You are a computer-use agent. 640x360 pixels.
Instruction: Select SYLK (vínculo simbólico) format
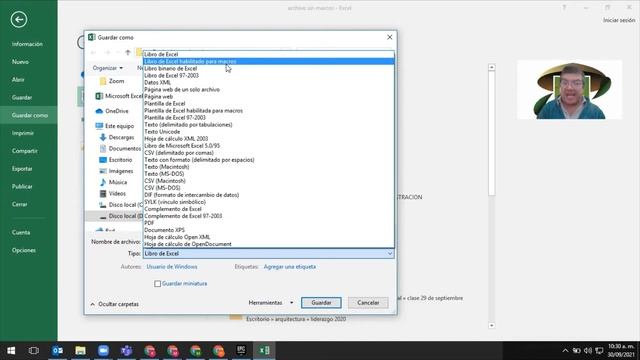pos(269,202)
